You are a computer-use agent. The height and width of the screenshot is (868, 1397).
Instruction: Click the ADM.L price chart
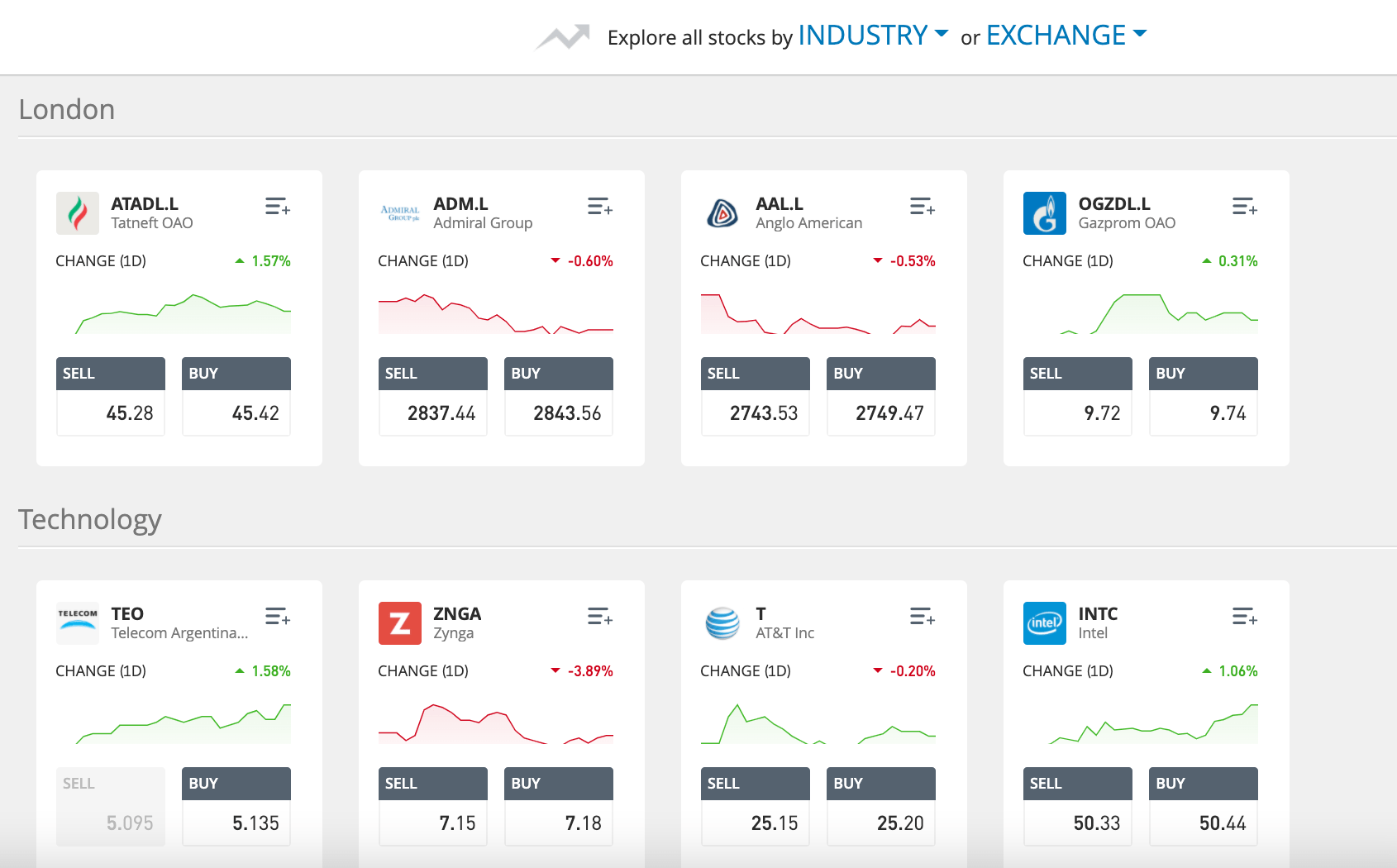click(x=496, y=313)
